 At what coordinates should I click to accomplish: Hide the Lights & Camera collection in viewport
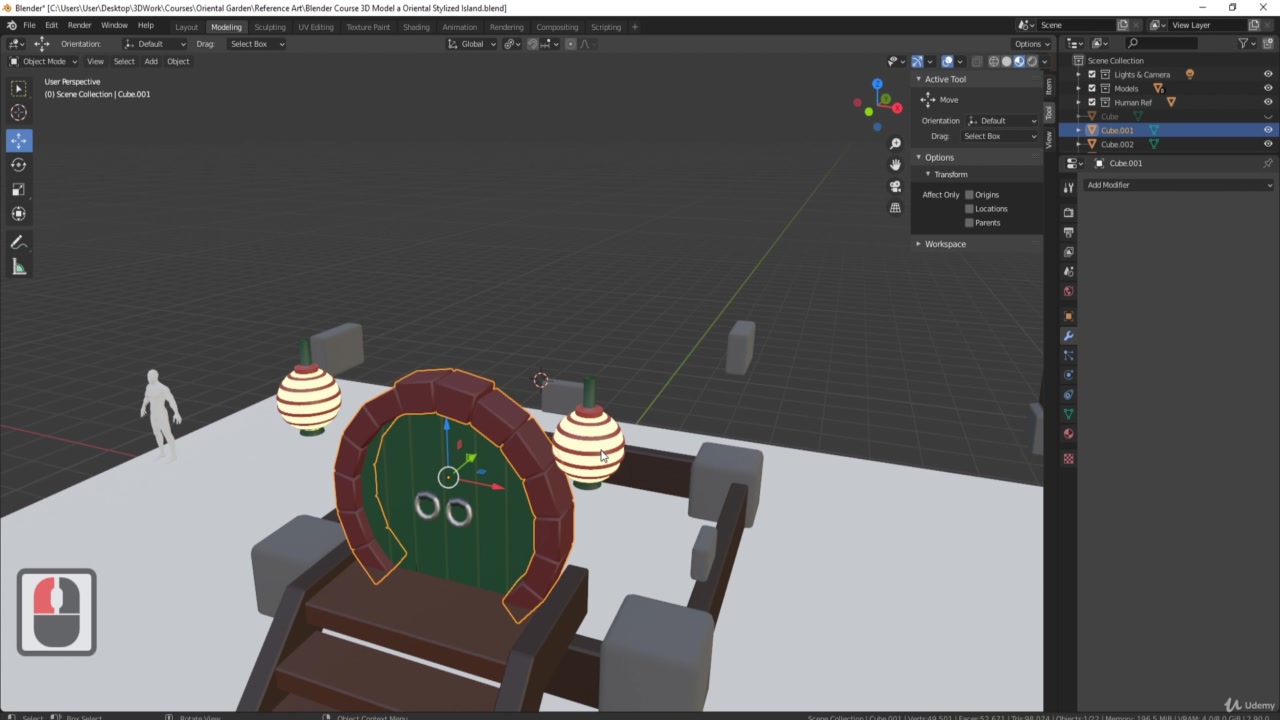tap(1268, 74)
